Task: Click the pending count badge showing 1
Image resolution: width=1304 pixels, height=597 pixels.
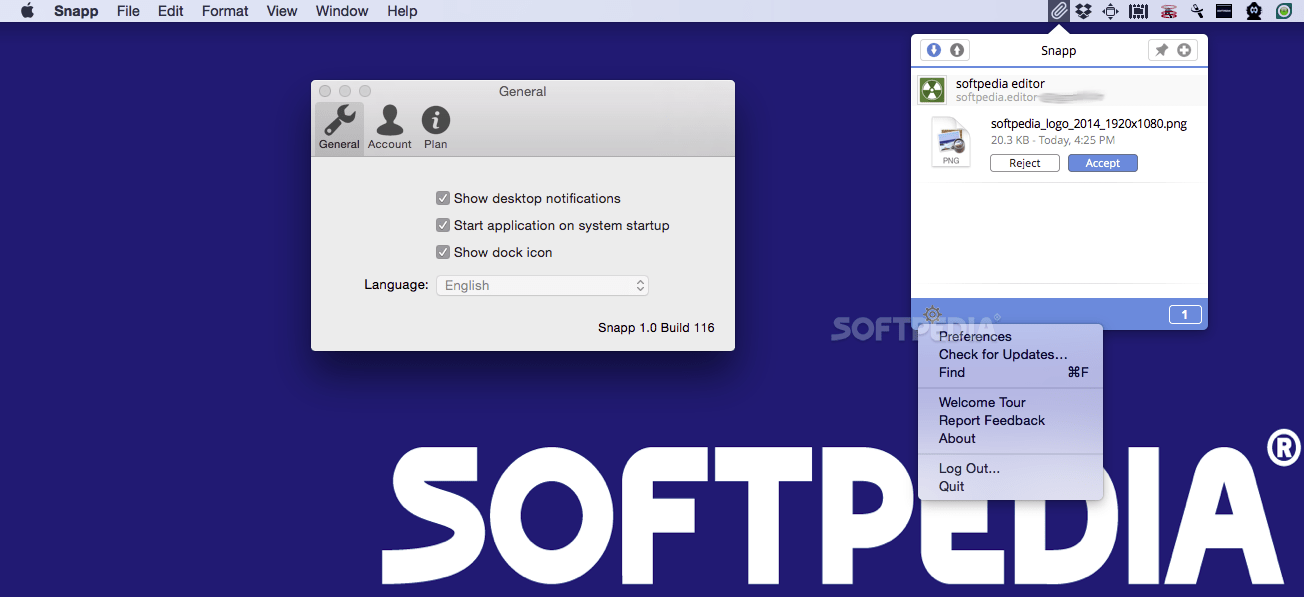Action: [1185, 314]
